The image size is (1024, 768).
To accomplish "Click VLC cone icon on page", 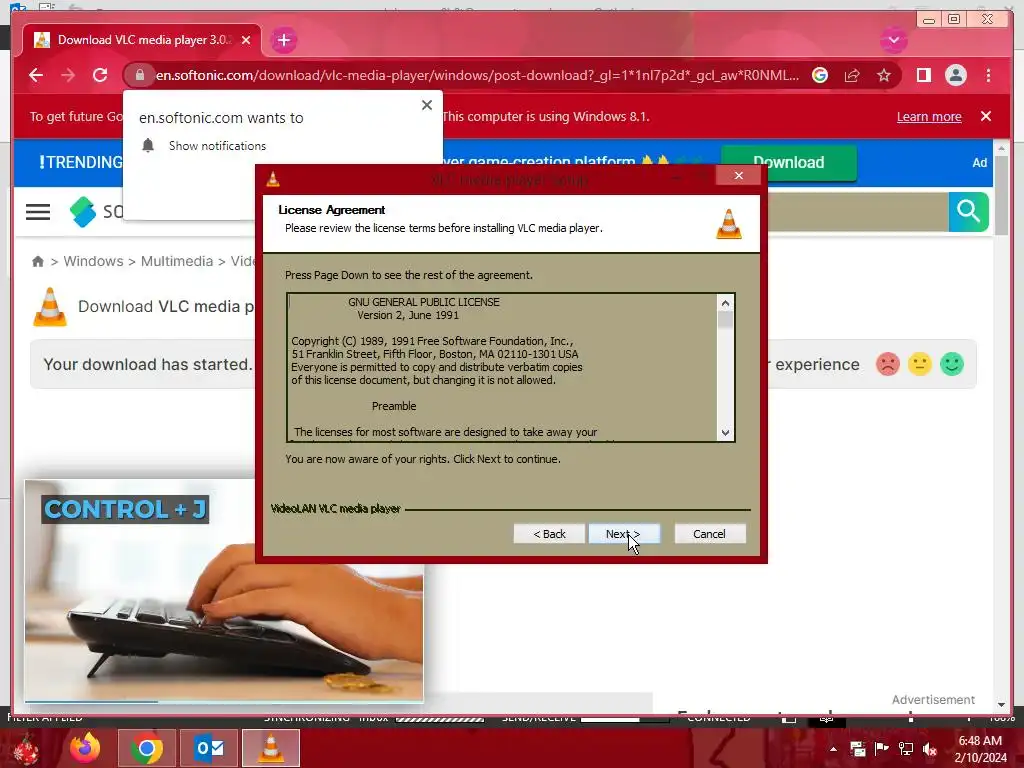I will (50, 306).
